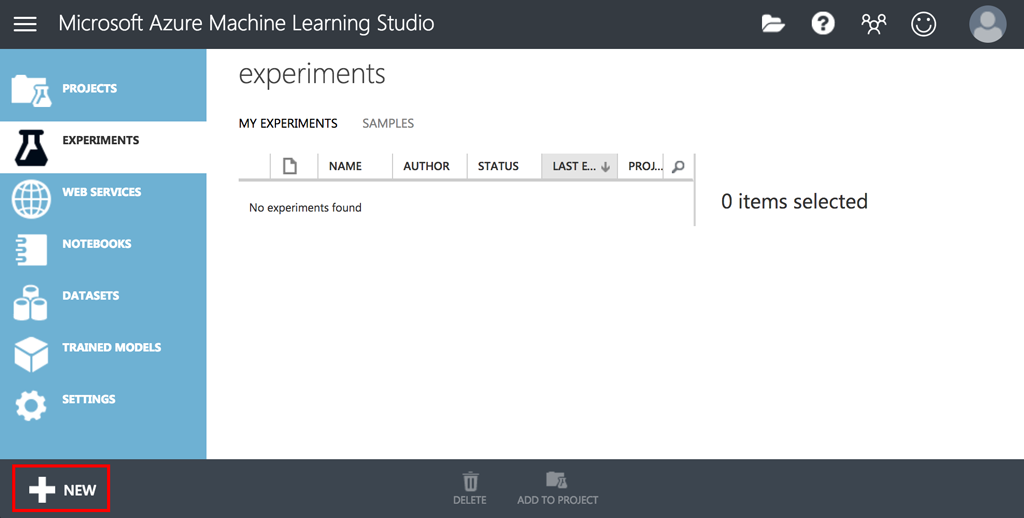Go to Web Services

[x=103, y=199]
